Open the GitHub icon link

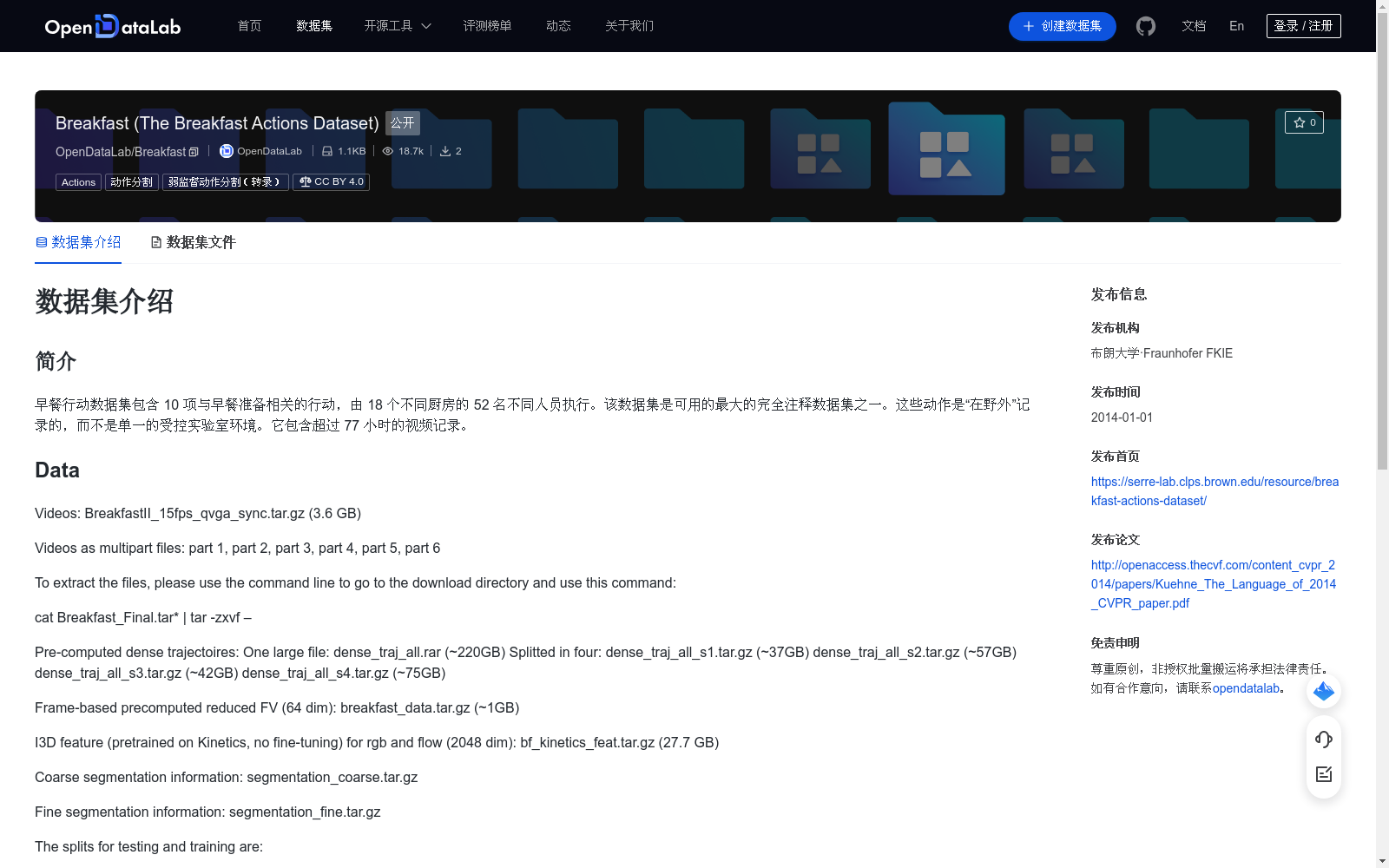(x=1146, y=26)
